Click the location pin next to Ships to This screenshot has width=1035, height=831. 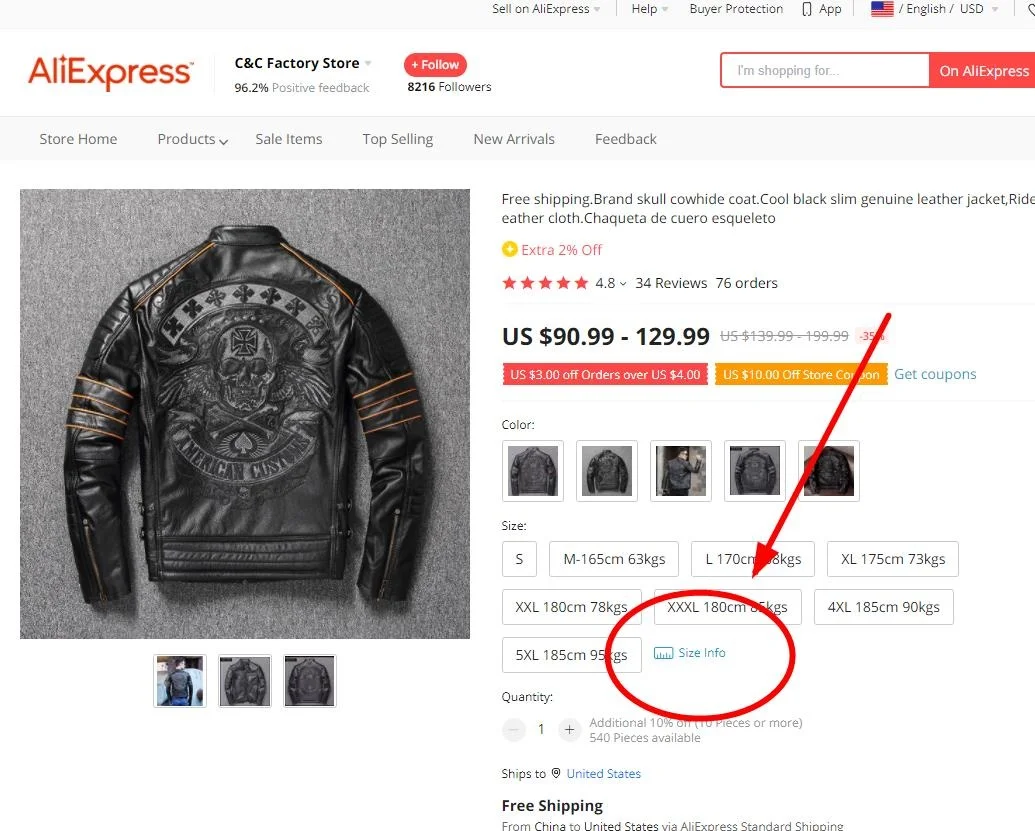(x=556, y=773)
